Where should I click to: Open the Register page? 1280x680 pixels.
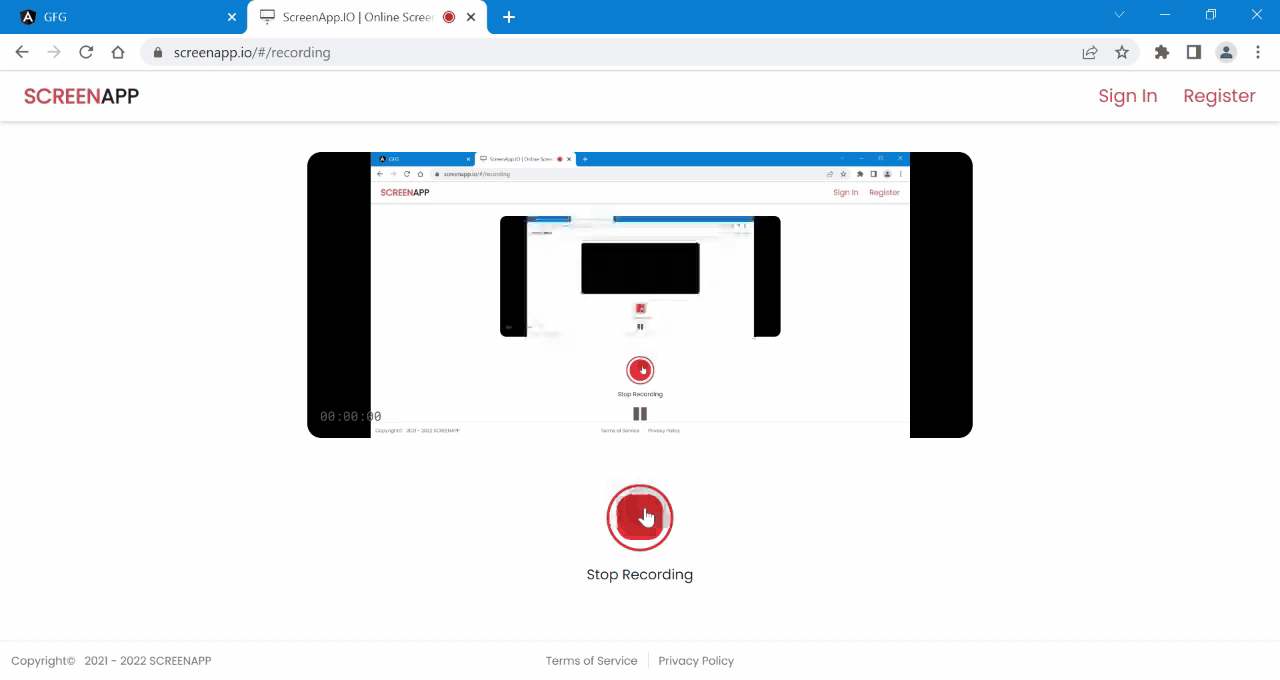tap(1219, 96)
